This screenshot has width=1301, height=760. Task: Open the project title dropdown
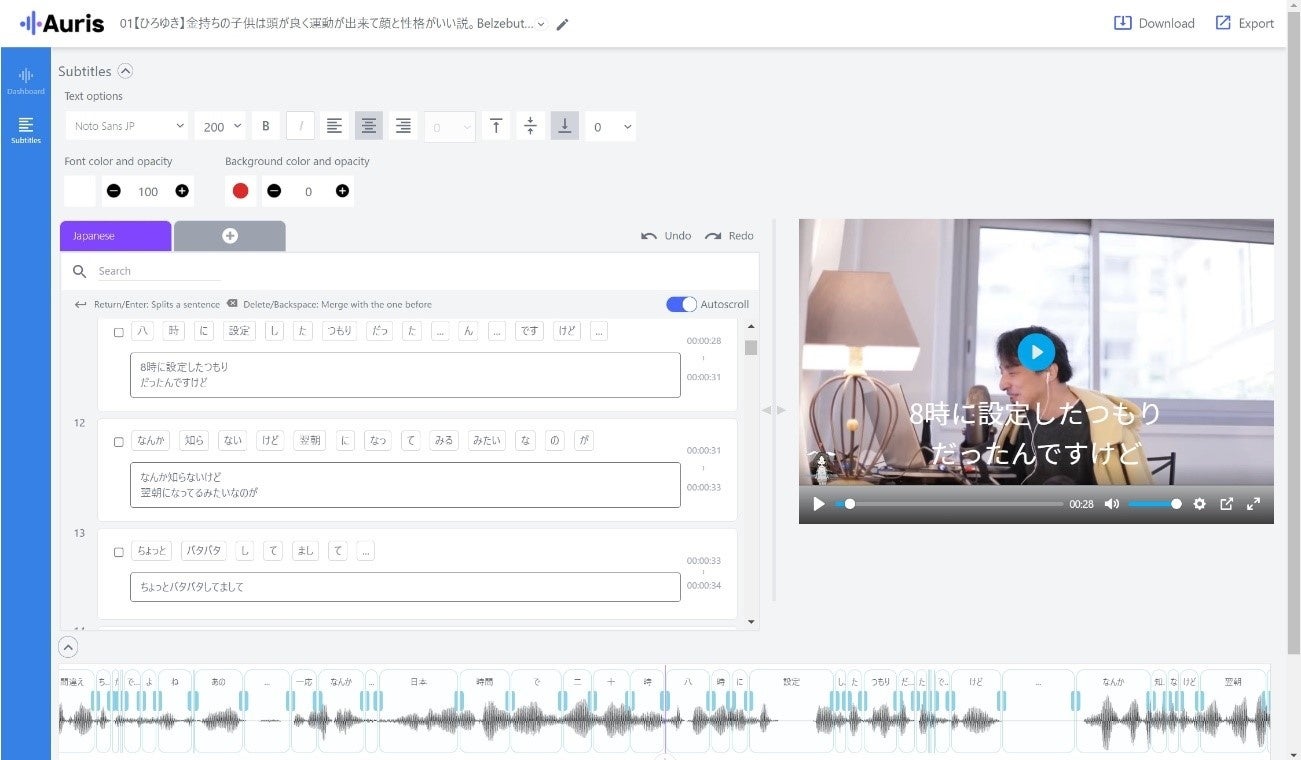541,24
